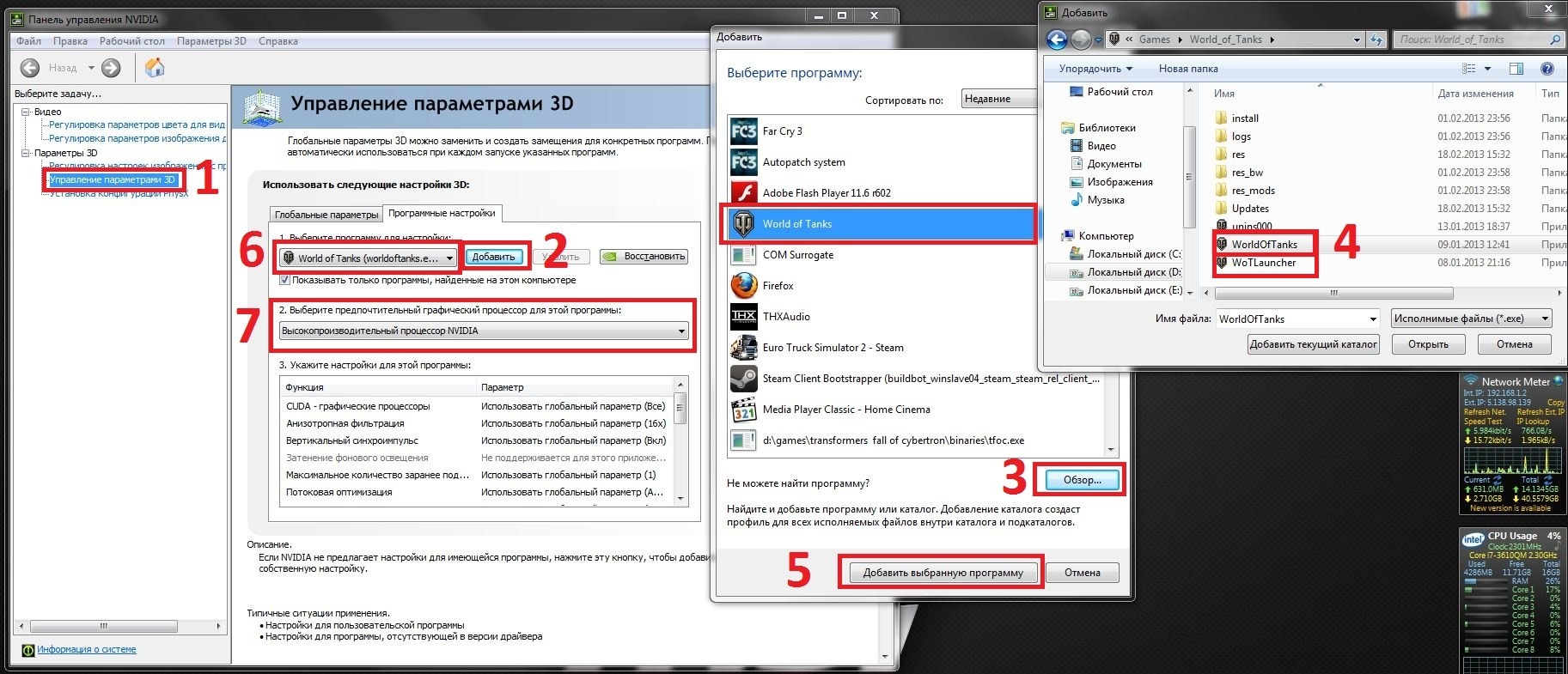Click the help icon in file dialog
Viewport: 1568px width, 674px height.
pos(1547,69)
